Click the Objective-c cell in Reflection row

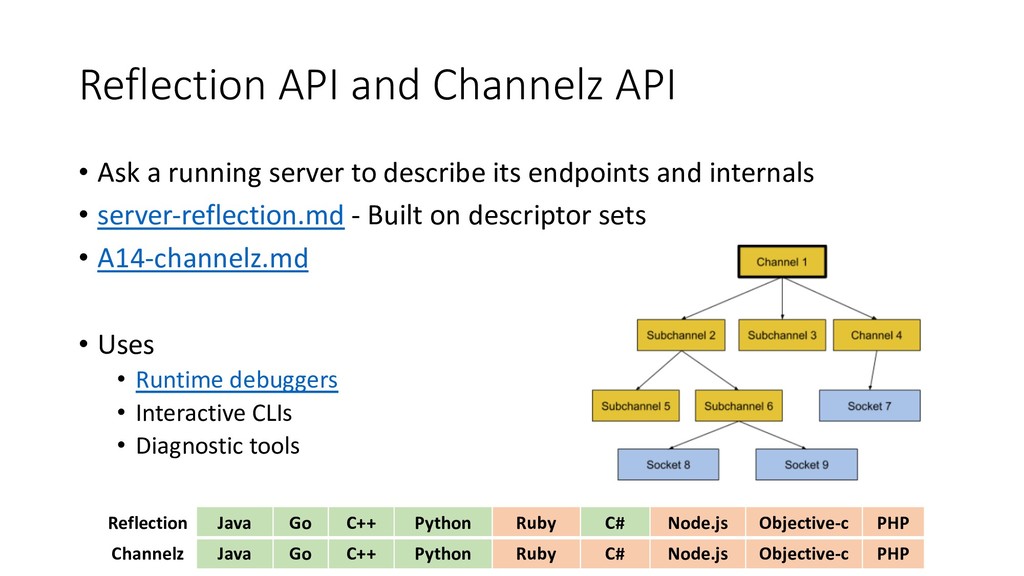tap(804, 522)
